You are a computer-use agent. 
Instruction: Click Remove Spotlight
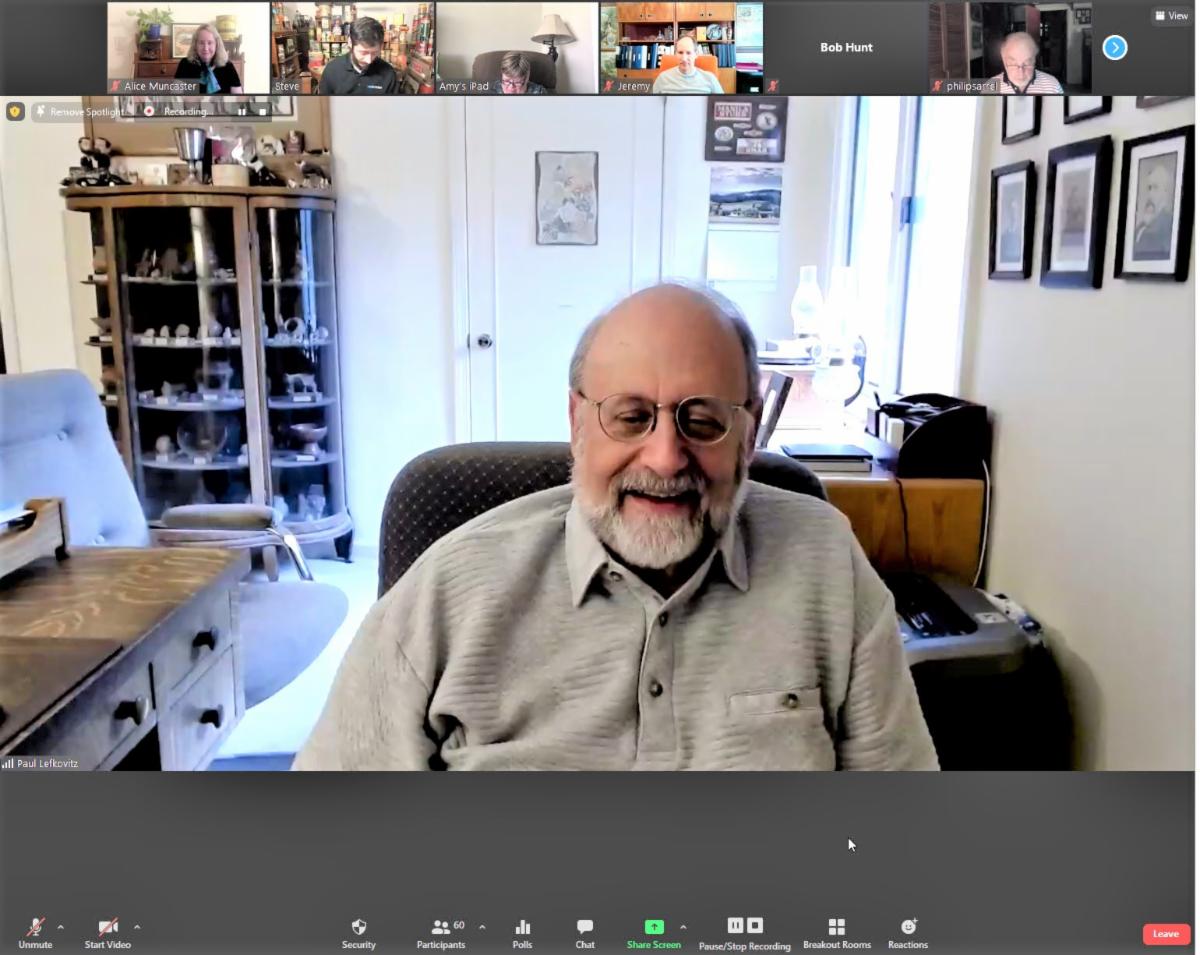[x=82, y=112]
